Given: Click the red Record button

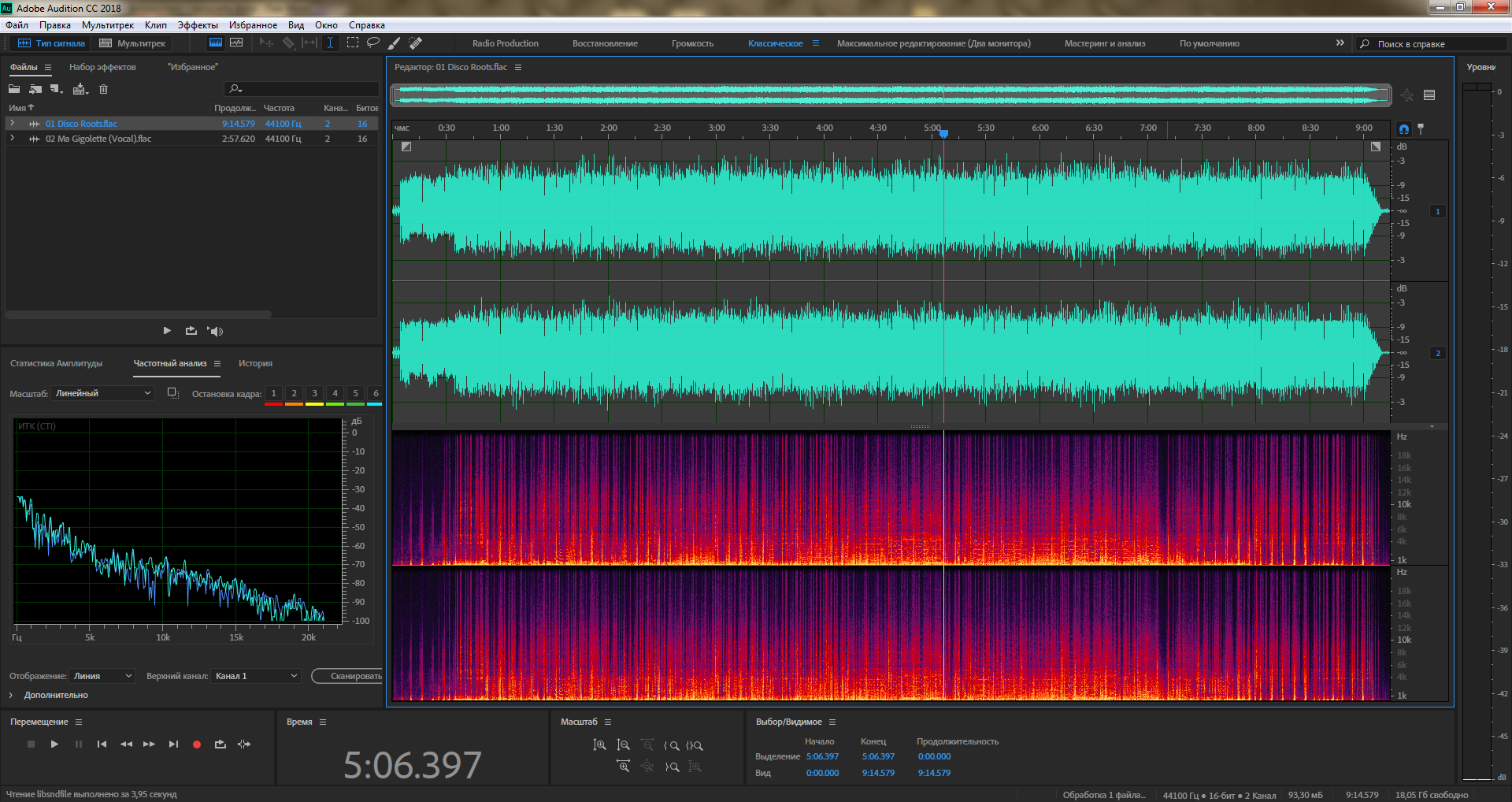Looking at the screenshot, I should [197, 744].
